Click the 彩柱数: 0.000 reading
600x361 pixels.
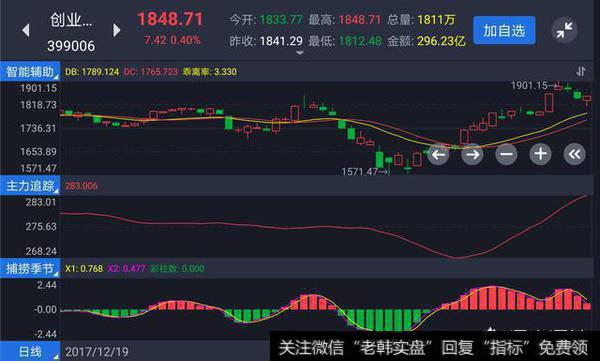pyautogui.click(x=177, y=269)
